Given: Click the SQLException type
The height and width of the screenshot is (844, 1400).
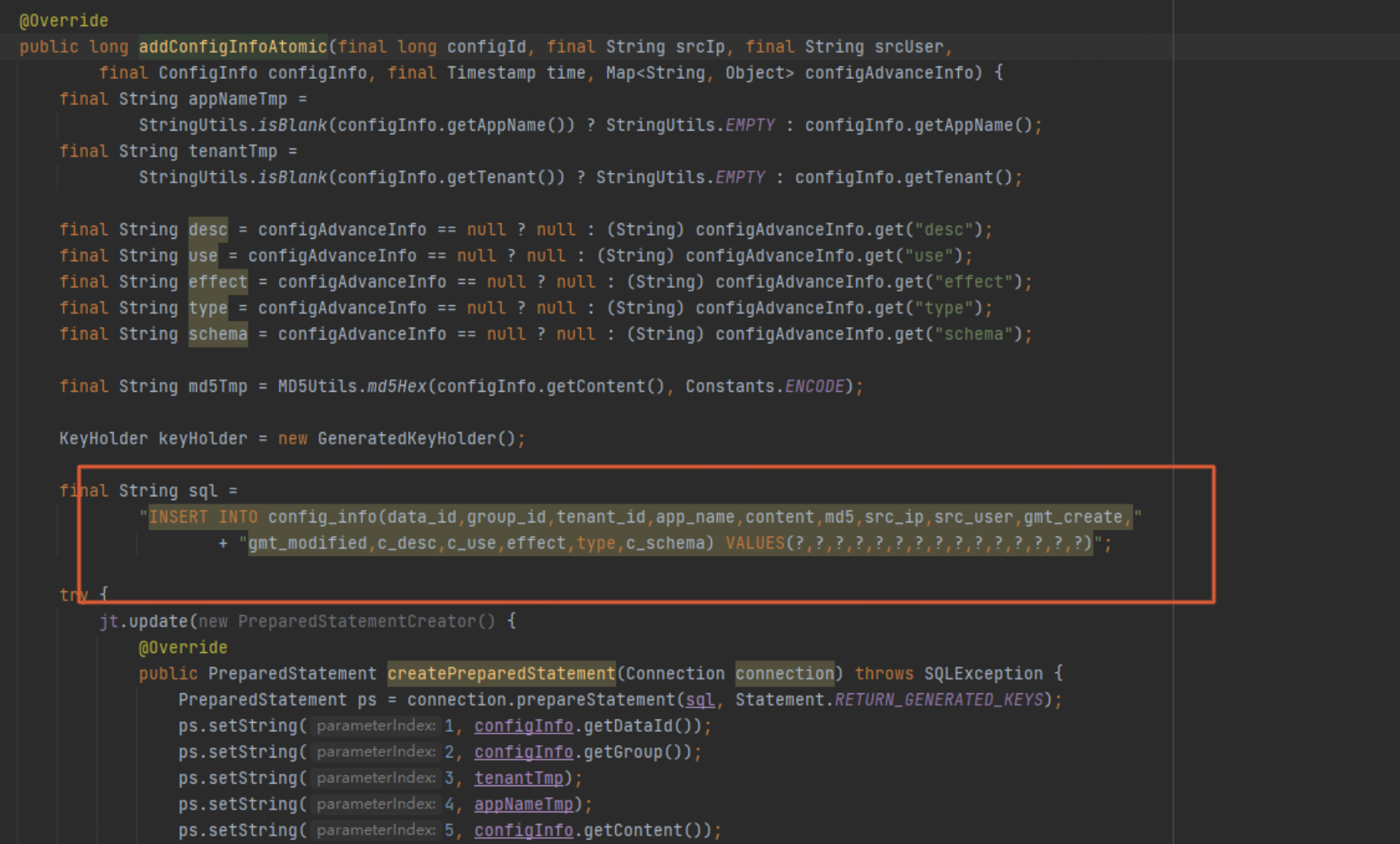Looking at the screenshot, I should [x=984, y=674].
